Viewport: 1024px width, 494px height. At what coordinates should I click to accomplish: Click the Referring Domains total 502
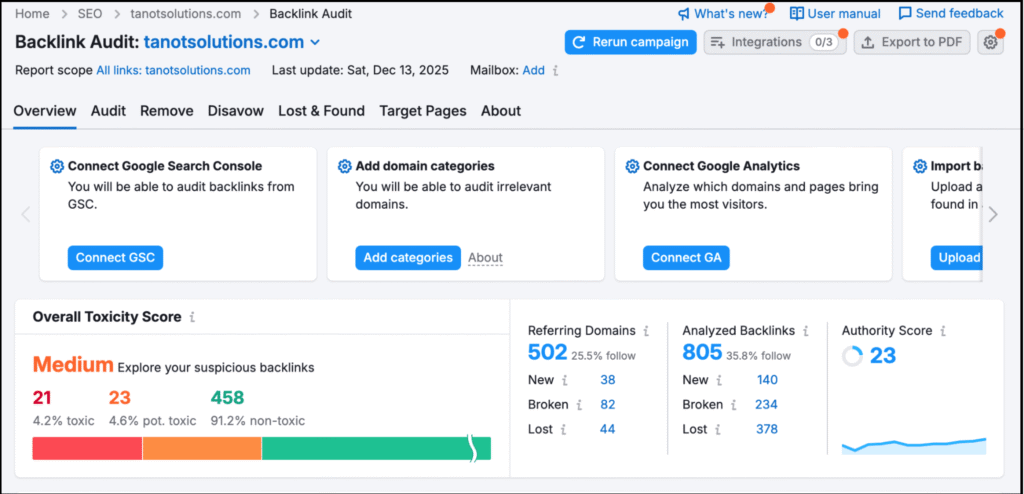[547, 353]
